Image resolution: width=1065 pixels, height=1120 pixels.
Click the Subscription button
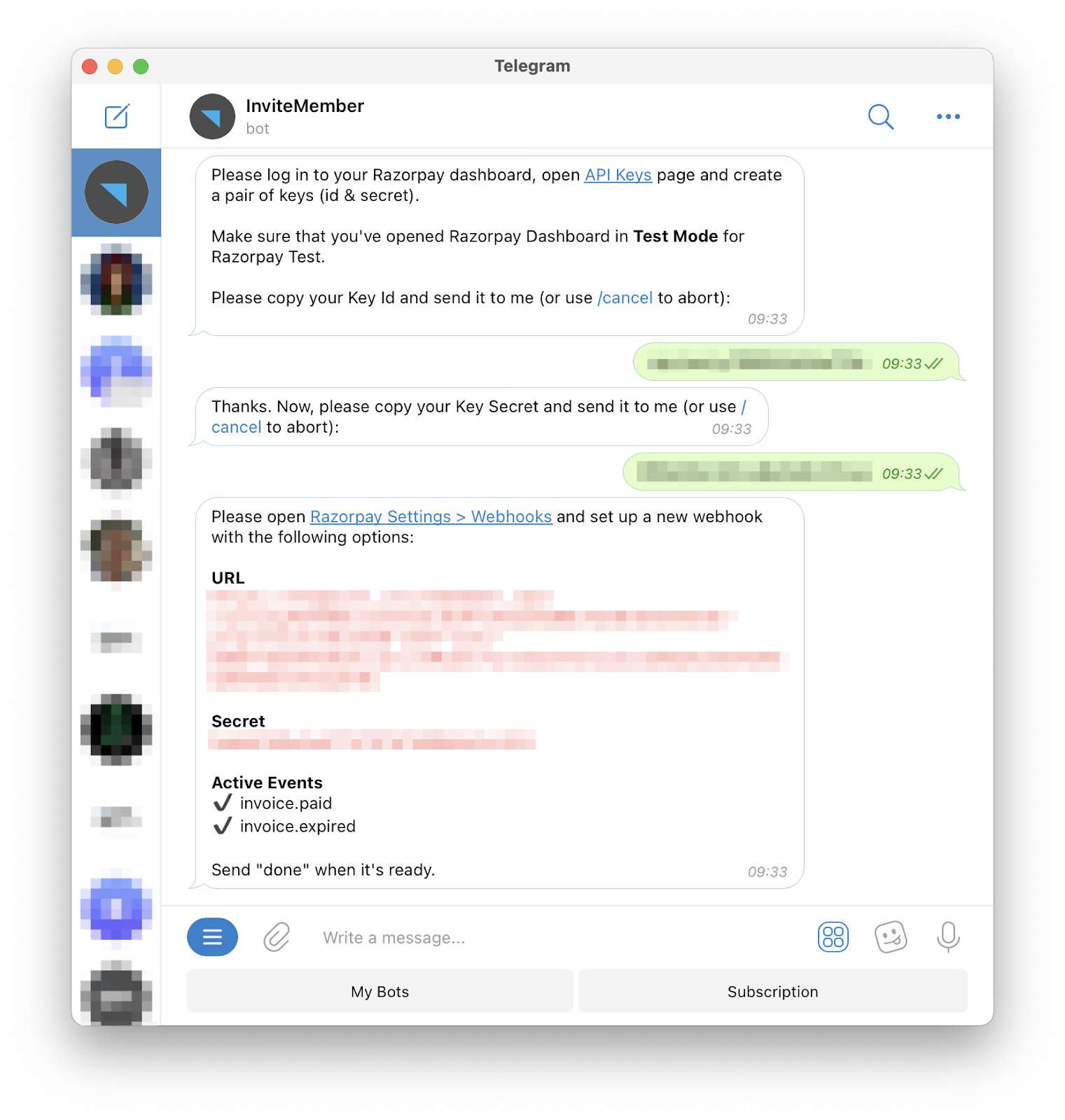773,991
